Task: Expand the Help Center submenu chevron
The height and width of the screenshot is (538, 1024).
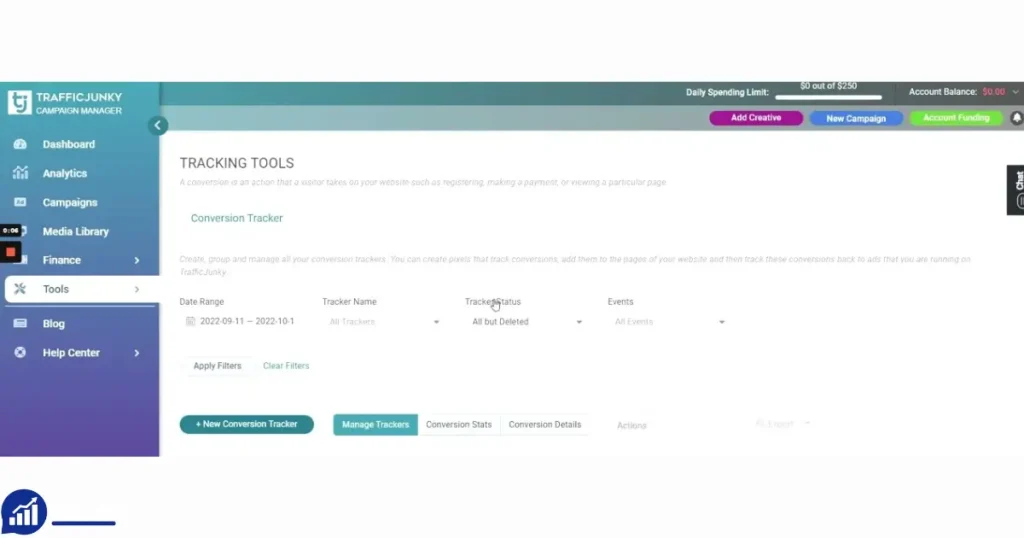Action: 136,353
